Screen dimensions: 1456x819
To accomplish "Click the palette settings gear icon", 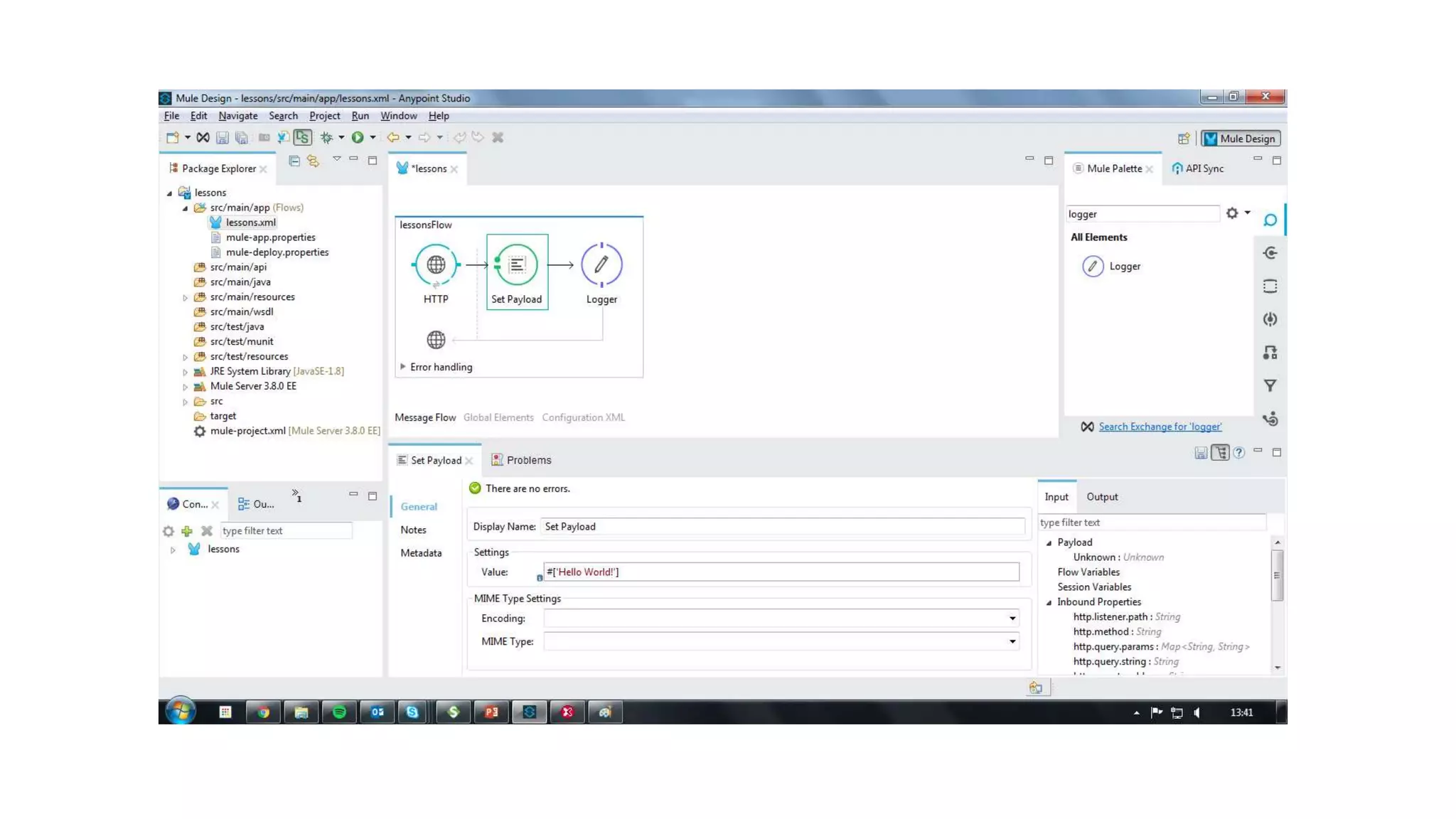I will (x=1231, y=213).
